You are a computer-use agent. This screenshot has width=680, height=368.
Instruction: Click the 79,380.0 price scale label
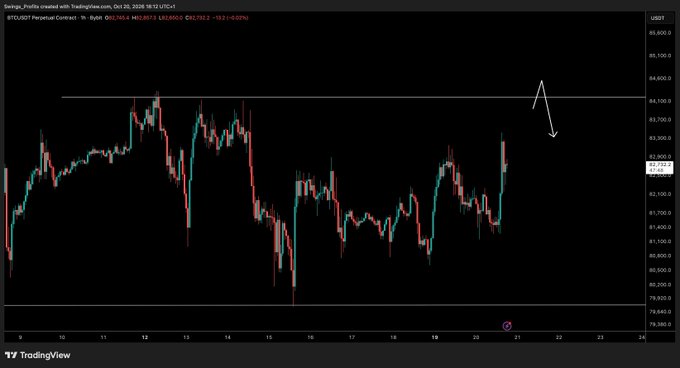point(660,324)
